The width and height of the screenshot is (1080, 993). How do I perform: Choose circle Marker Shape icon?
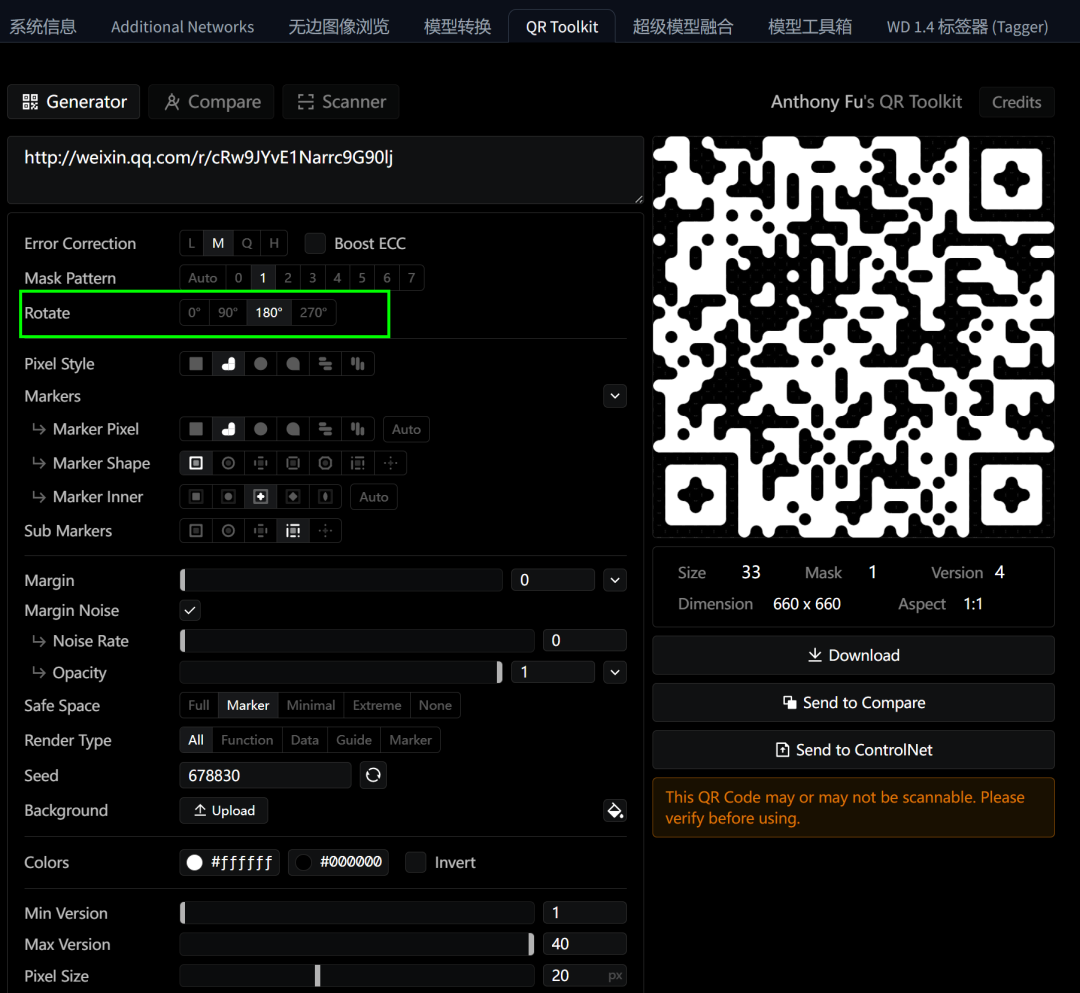228,463
